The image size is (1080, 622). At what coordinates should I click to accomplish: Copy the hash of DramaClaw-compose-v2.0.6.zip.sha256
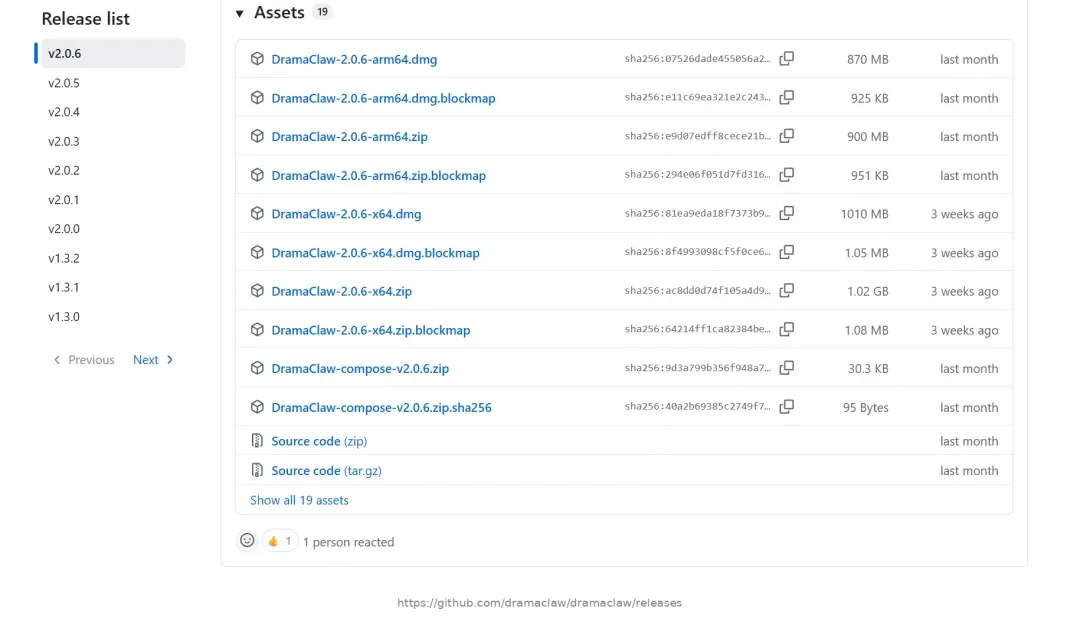786,407
